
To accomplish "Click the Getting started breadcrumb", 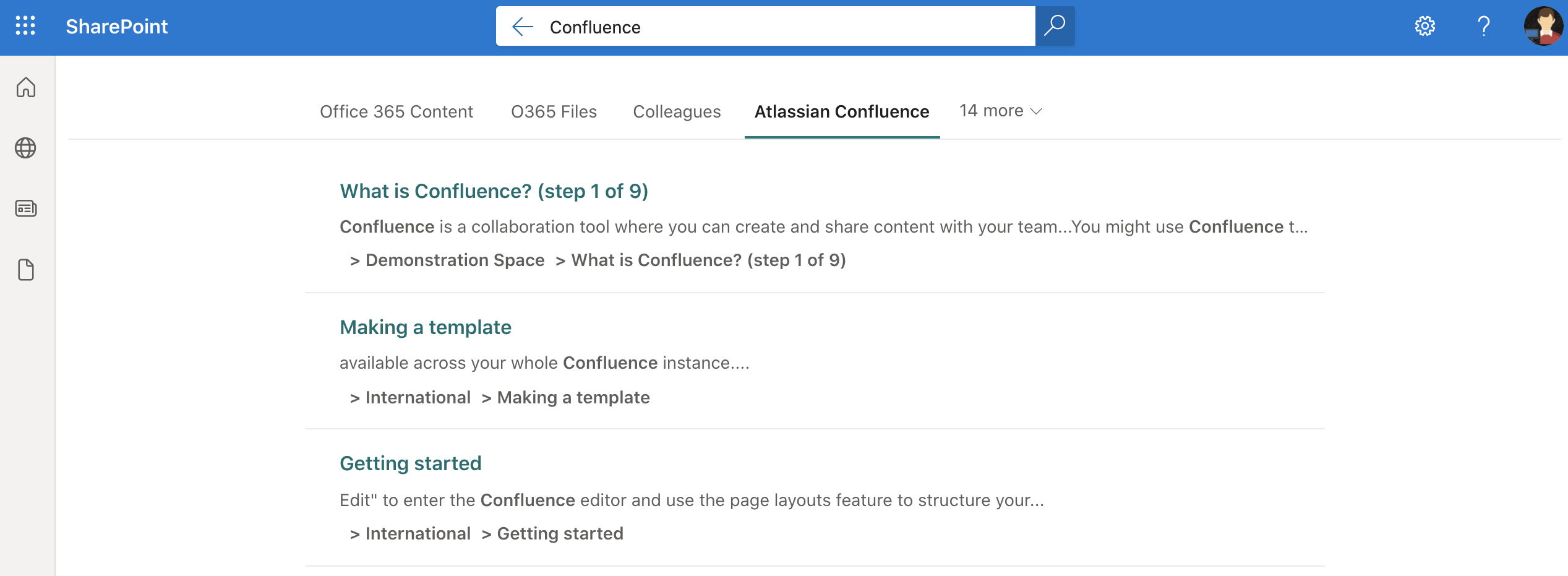I will pyautogui.click(x=560, y=533).
